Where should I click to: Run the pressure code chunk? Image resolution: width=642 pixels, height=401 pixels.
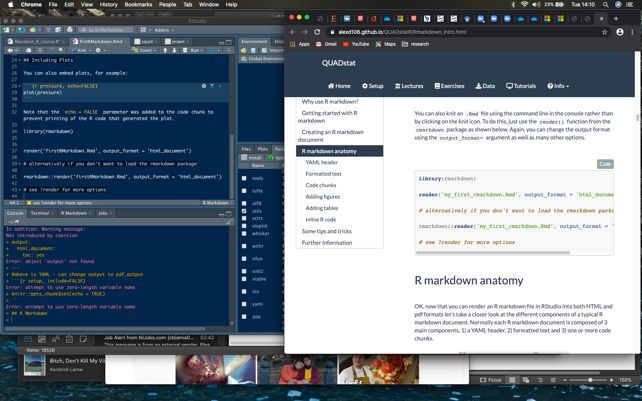coord(220,86)
